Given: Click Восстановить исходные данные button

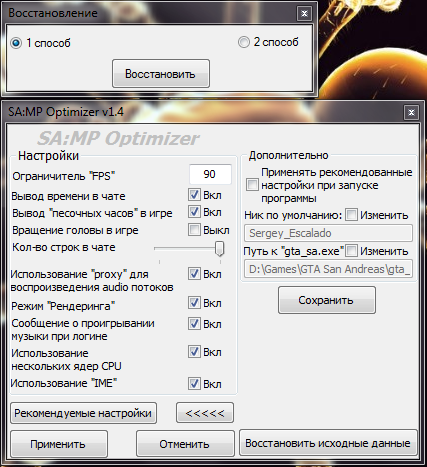Looking at the screenshot, I should [328, 443].
